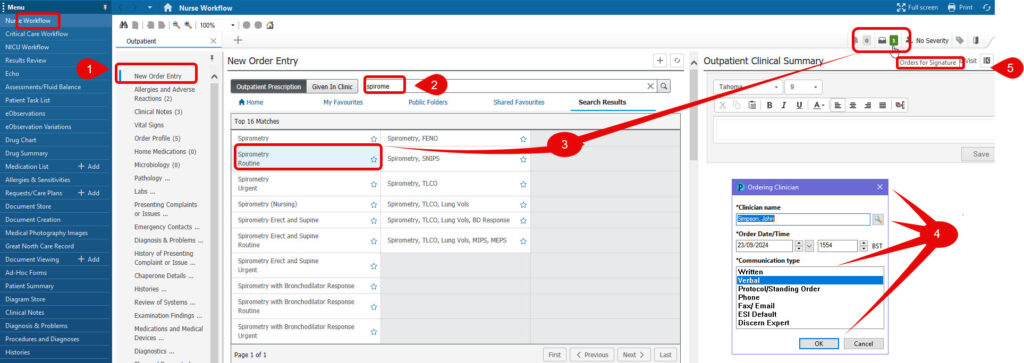Click the pin icon above outpatient menu
The image size is (1024, 363).
point(211,57)
